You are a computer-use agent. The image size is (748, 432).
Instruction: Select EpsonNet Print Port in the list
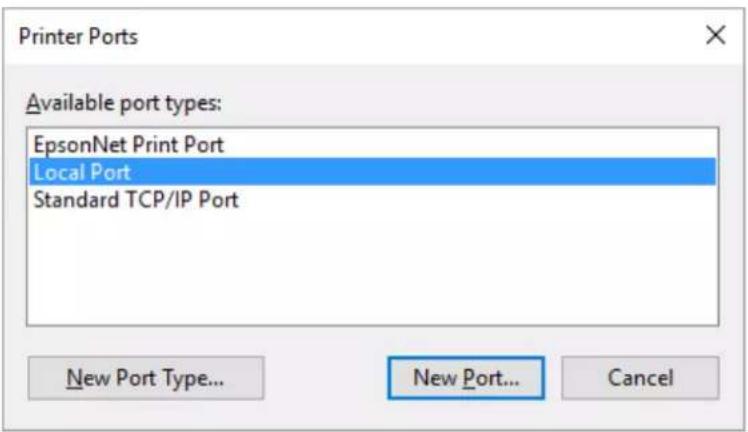pyautogui.click(x=373, y=144)
